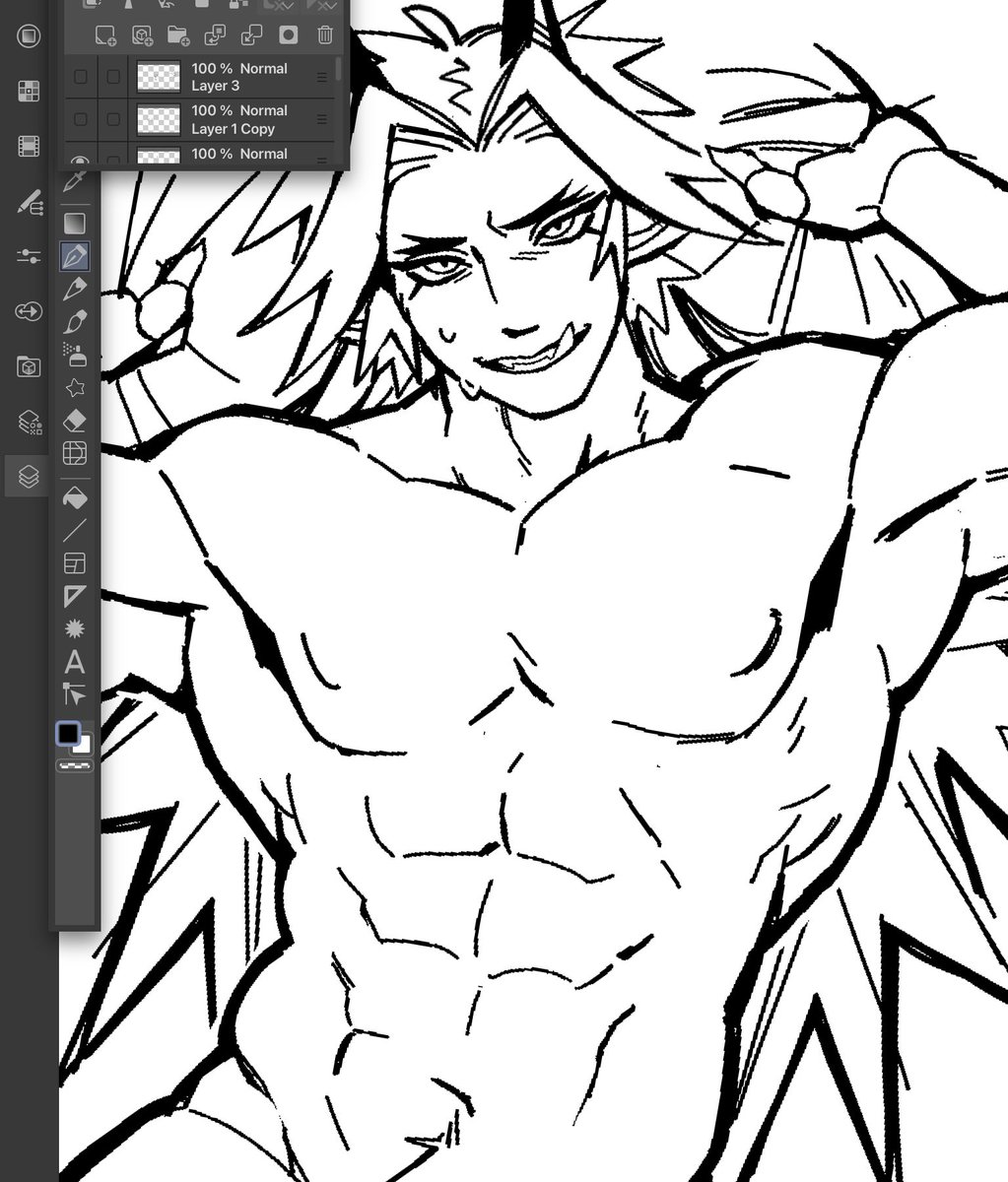Select the triangle Ruler tool
This screenshot has width=1008, height=1182.
75,596
